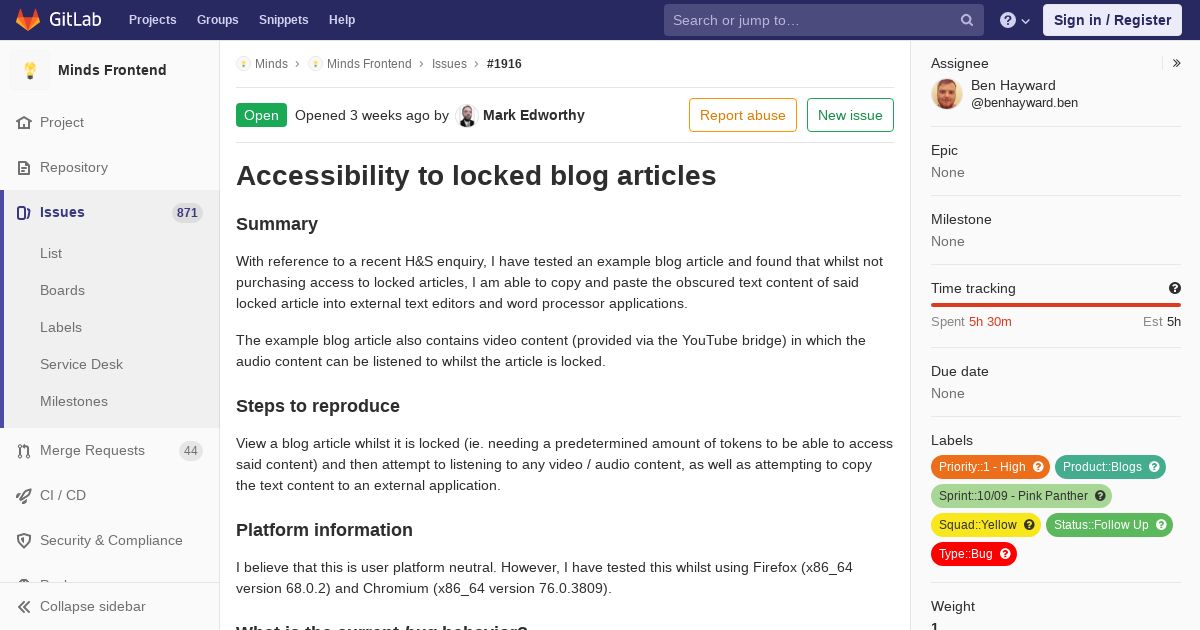Click the Project home icon
1200x630 pixels.
pos(24,122)
